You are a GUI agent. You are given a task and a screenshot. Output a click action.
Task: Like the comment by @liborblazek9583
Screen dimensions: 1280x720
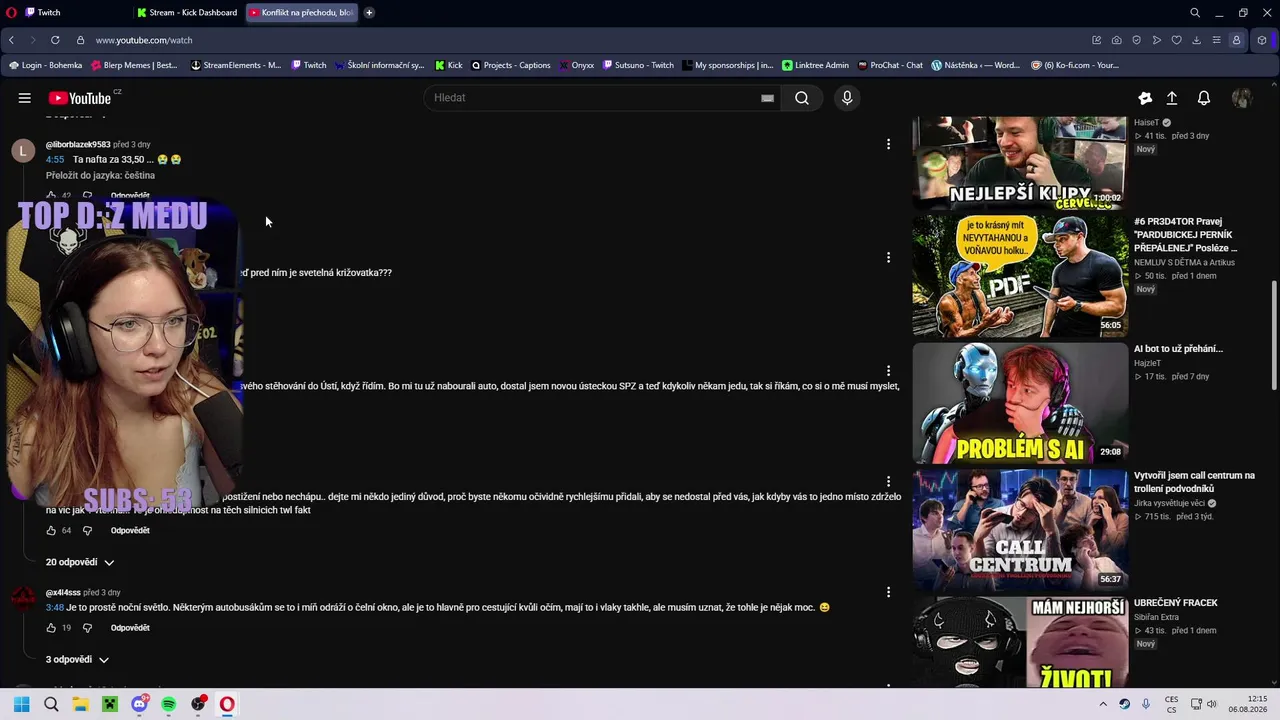click(51, 196)
